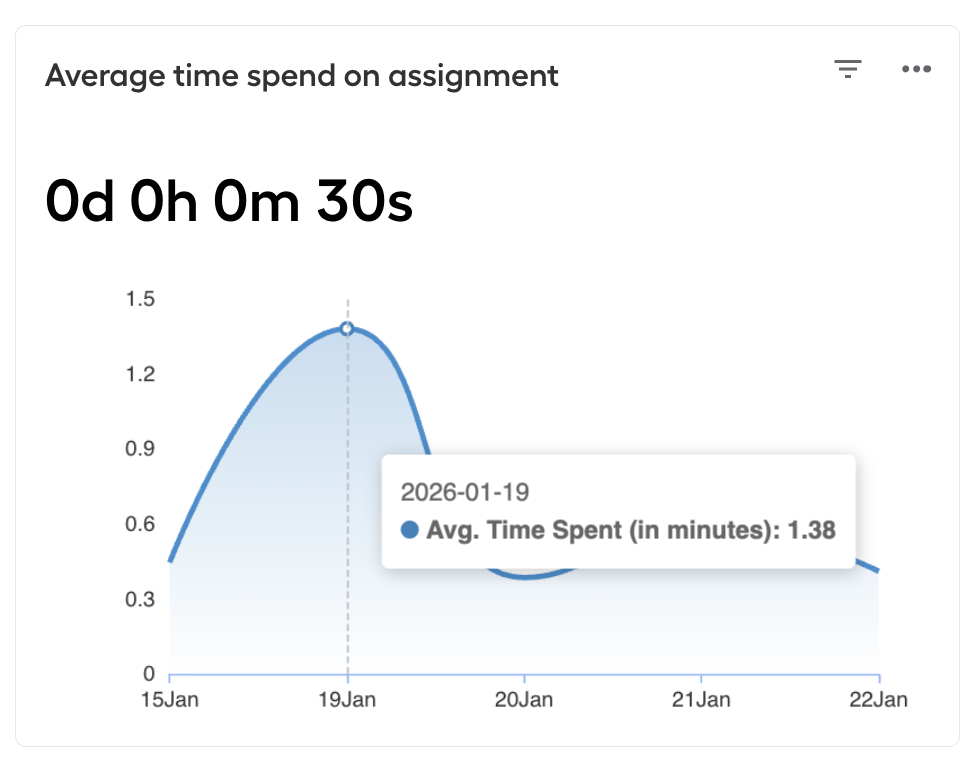This screenshot has height=768, width=974.
Task: Click the line endpoint at 22Jan
Action: point(876,570)
